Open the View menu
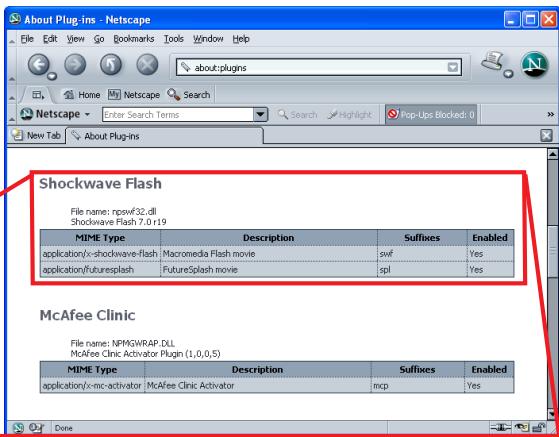The width and height of the screenshot is (559, 437). click(x=76, y=39)
